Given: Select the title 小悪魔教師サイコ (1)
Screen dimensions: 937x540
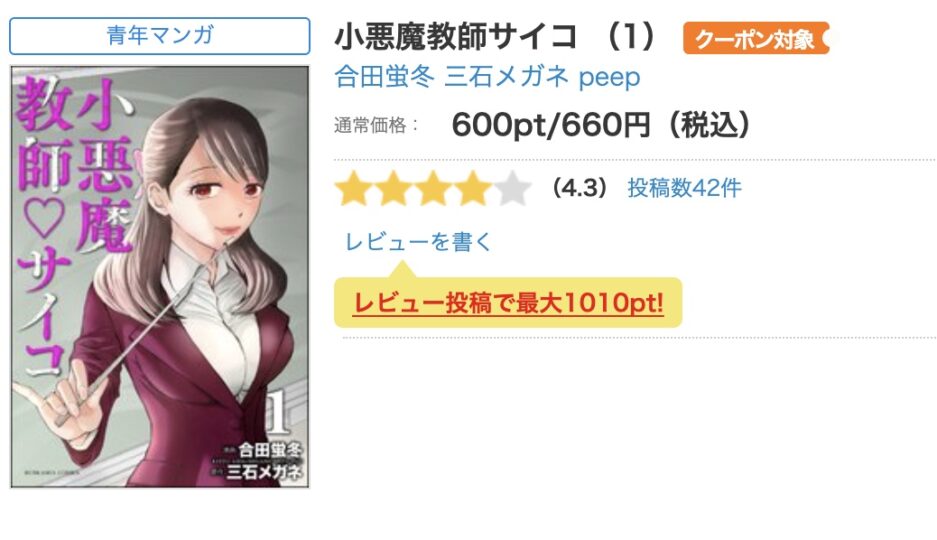Looking at the screenshot, I should 496,36.
